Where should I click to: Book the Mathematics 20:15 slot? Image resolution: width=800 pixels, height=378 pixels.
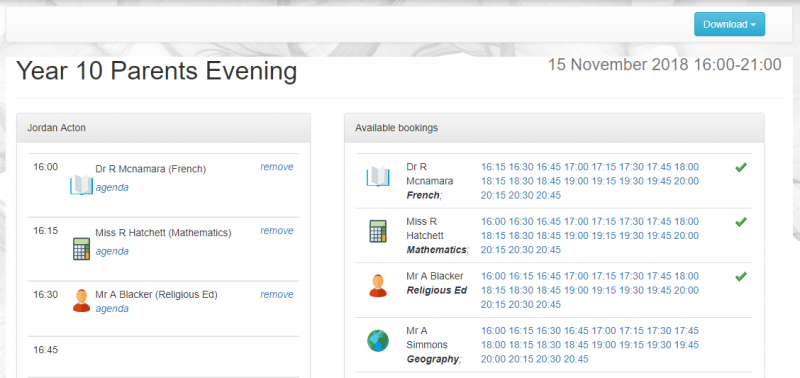(493, 250)
